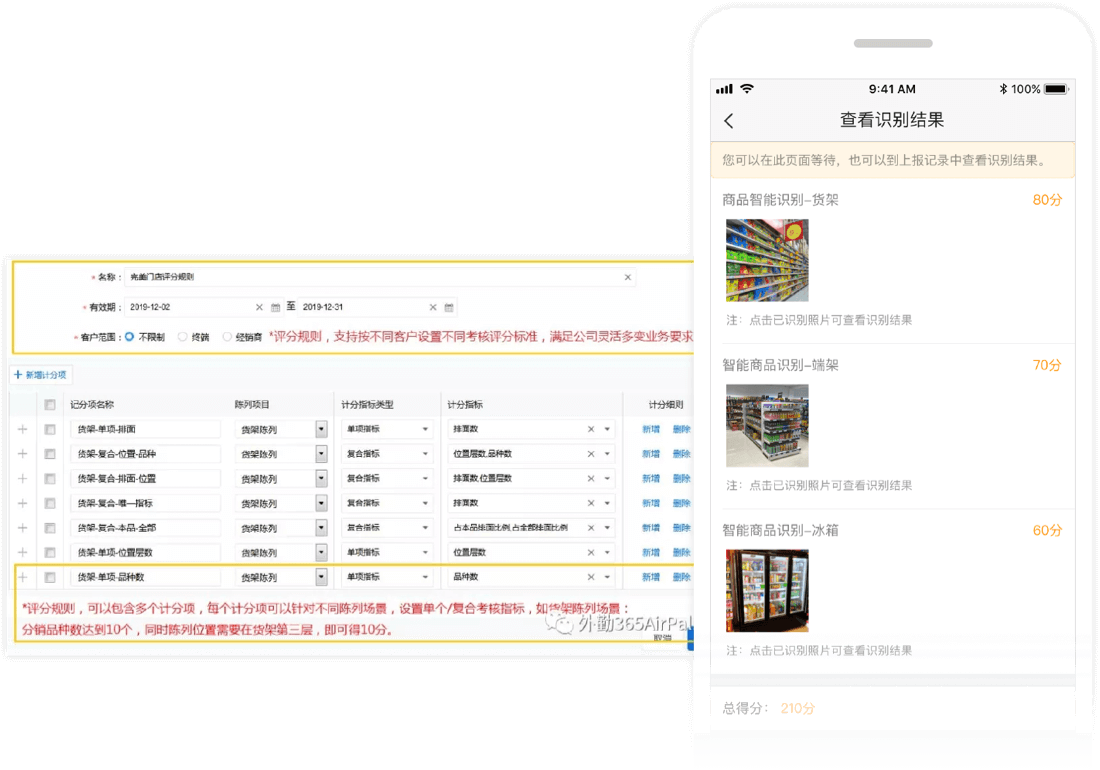
Task: Check the select-all checkbox in table header
Action: click(x=50, y=405)
